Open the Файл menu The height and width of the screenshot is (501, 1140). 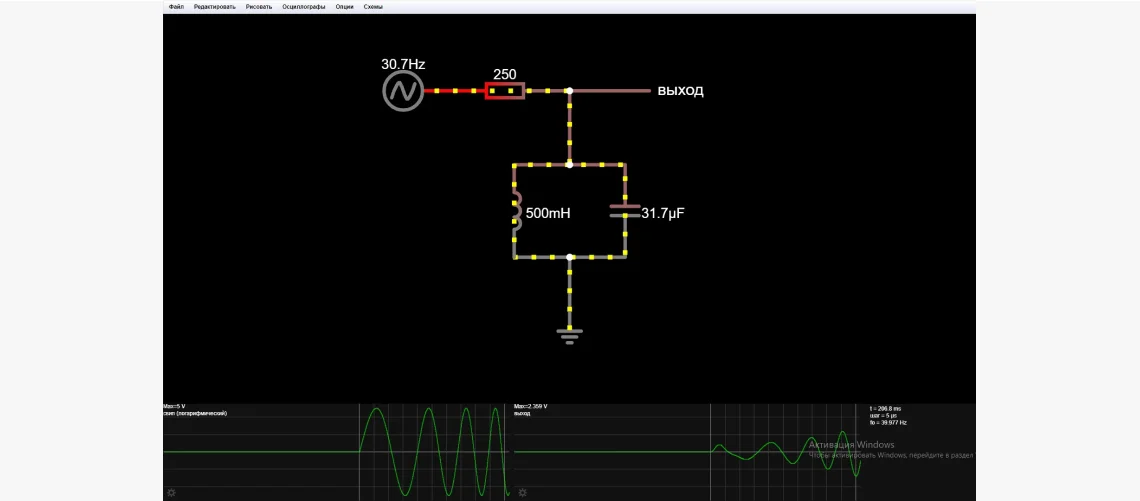(176, 6)
